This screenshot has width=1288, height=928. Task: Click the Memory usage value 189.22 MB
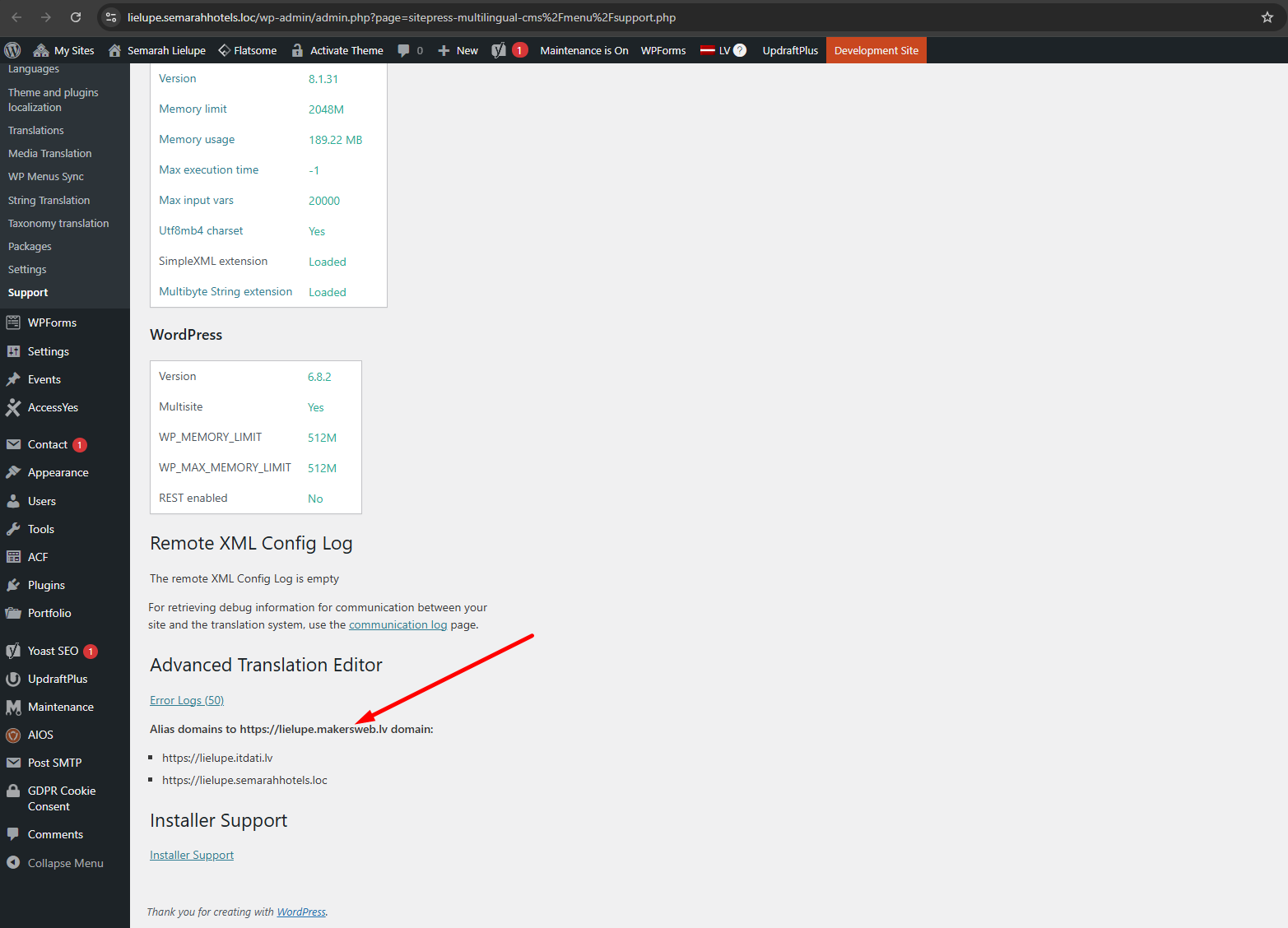tap(336, 140)
